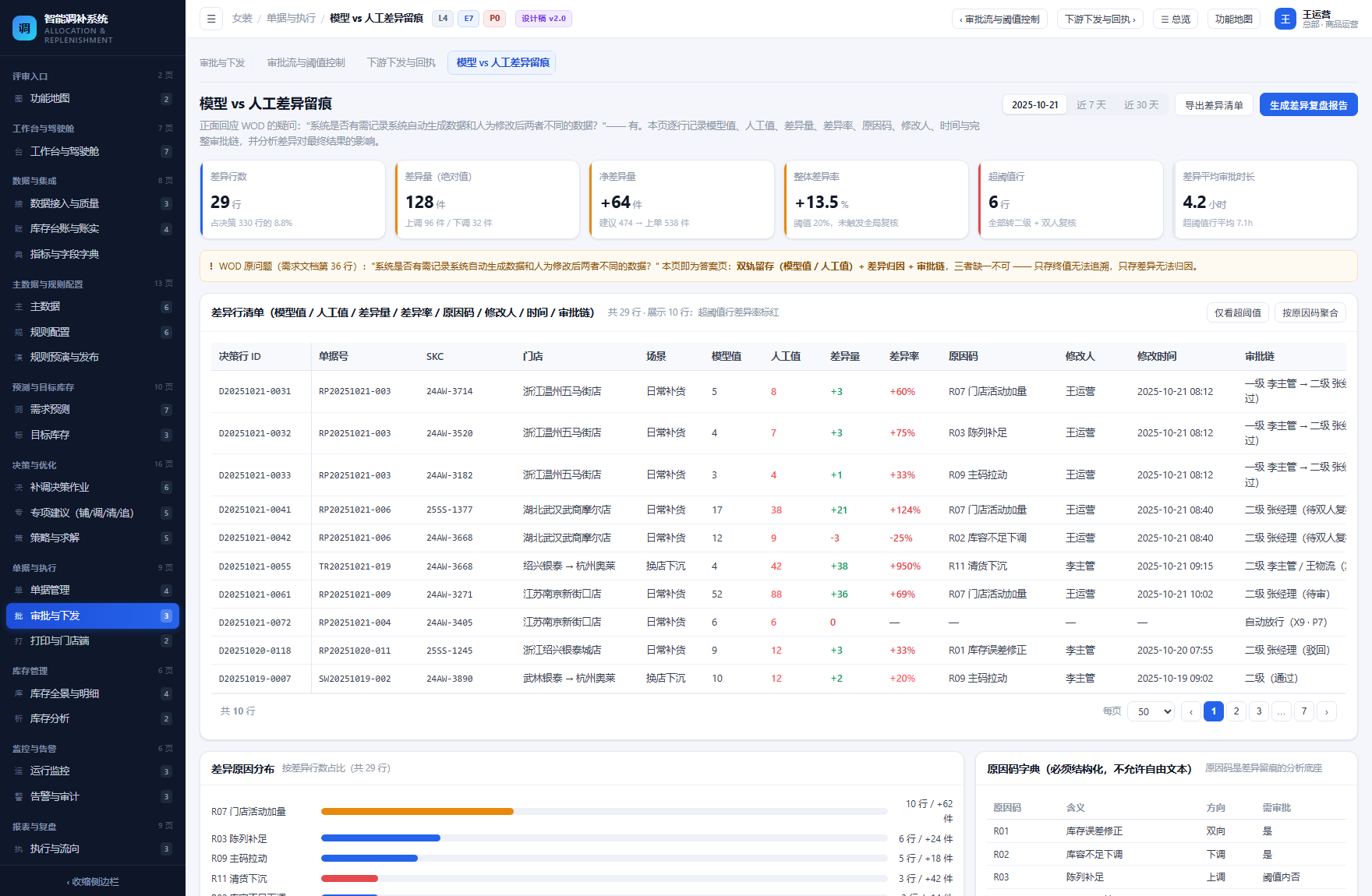Select the 2025-10-21 date range option
The width and height of the screenshot is (1372, 896).
coord(1035,105)
